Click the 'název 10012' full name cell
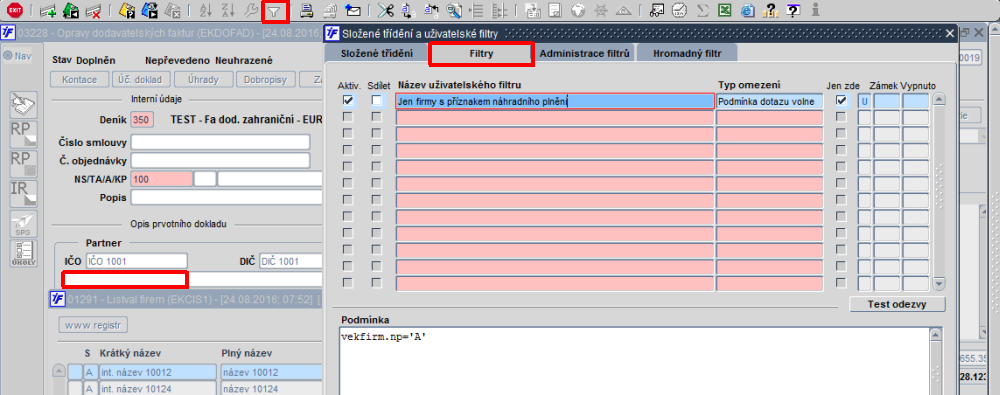The height and width of the screenshot is (395, 1000). [x=272, y=372]
